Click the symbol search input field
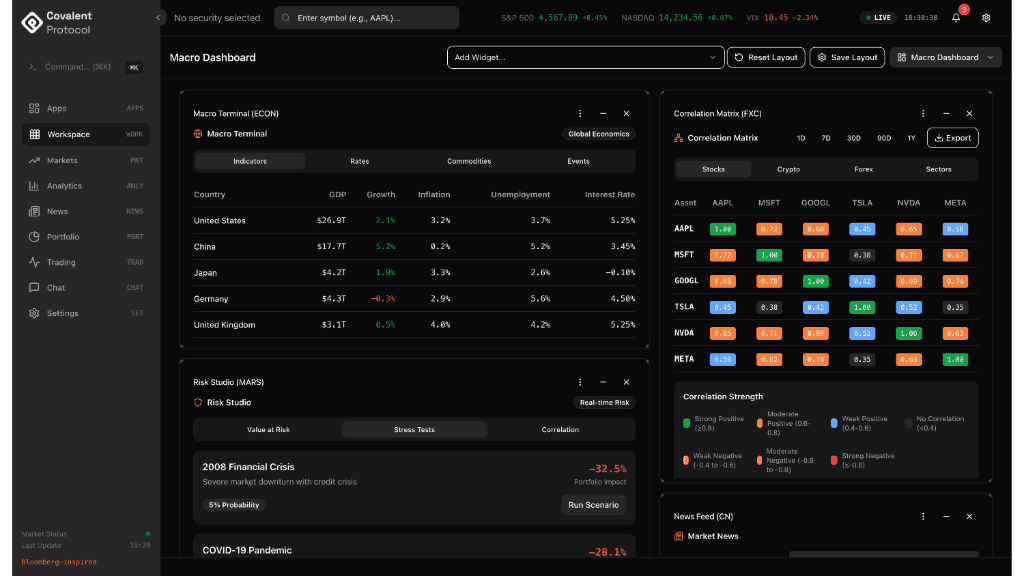 367,18
